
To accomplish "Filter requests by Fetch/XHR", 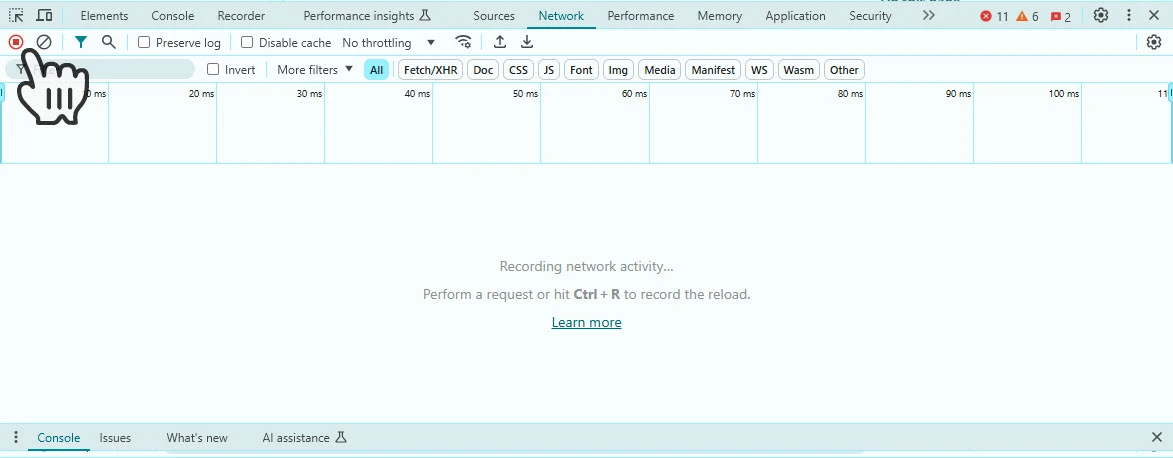I will [x=430, y=70].
